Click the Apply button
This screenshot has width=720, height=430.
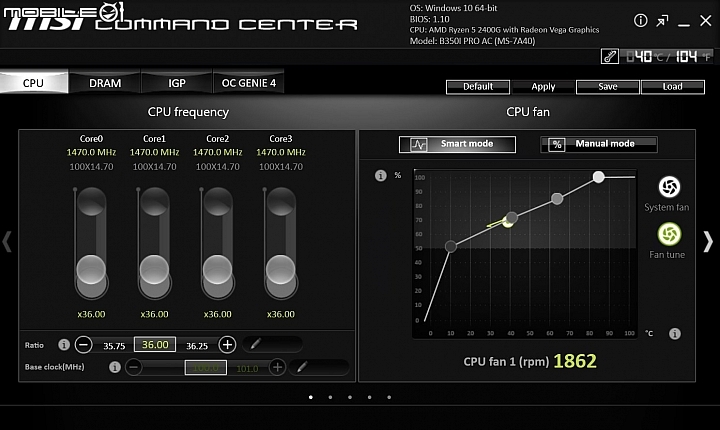(543, 87)
